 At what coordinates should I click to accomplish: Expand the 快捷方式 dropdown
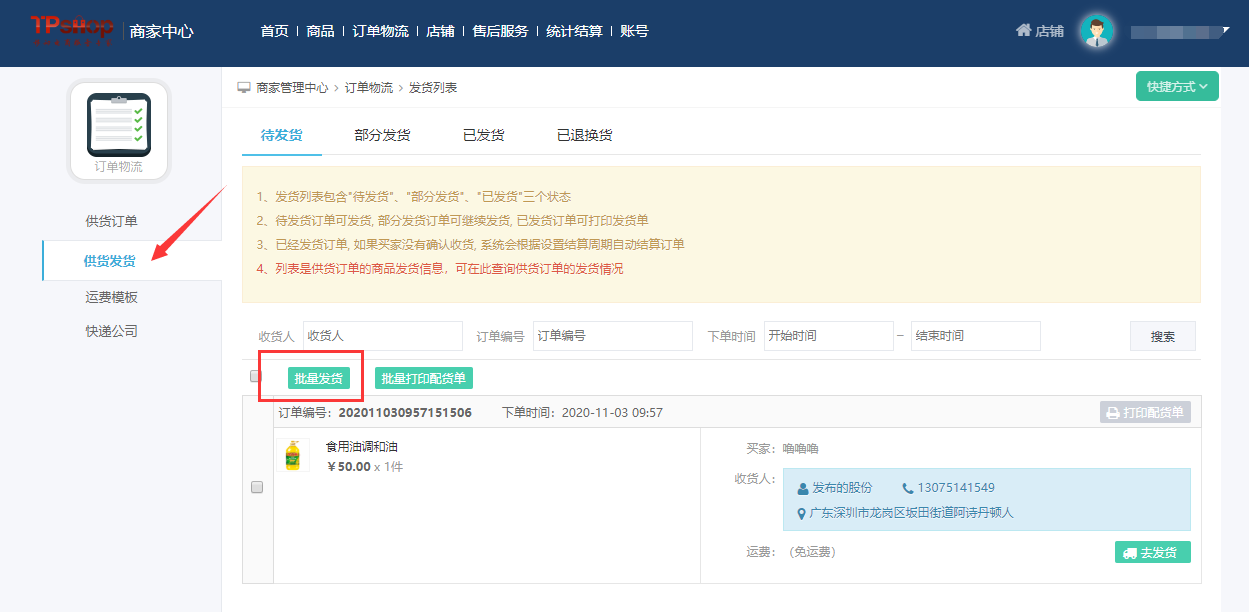1177,87
